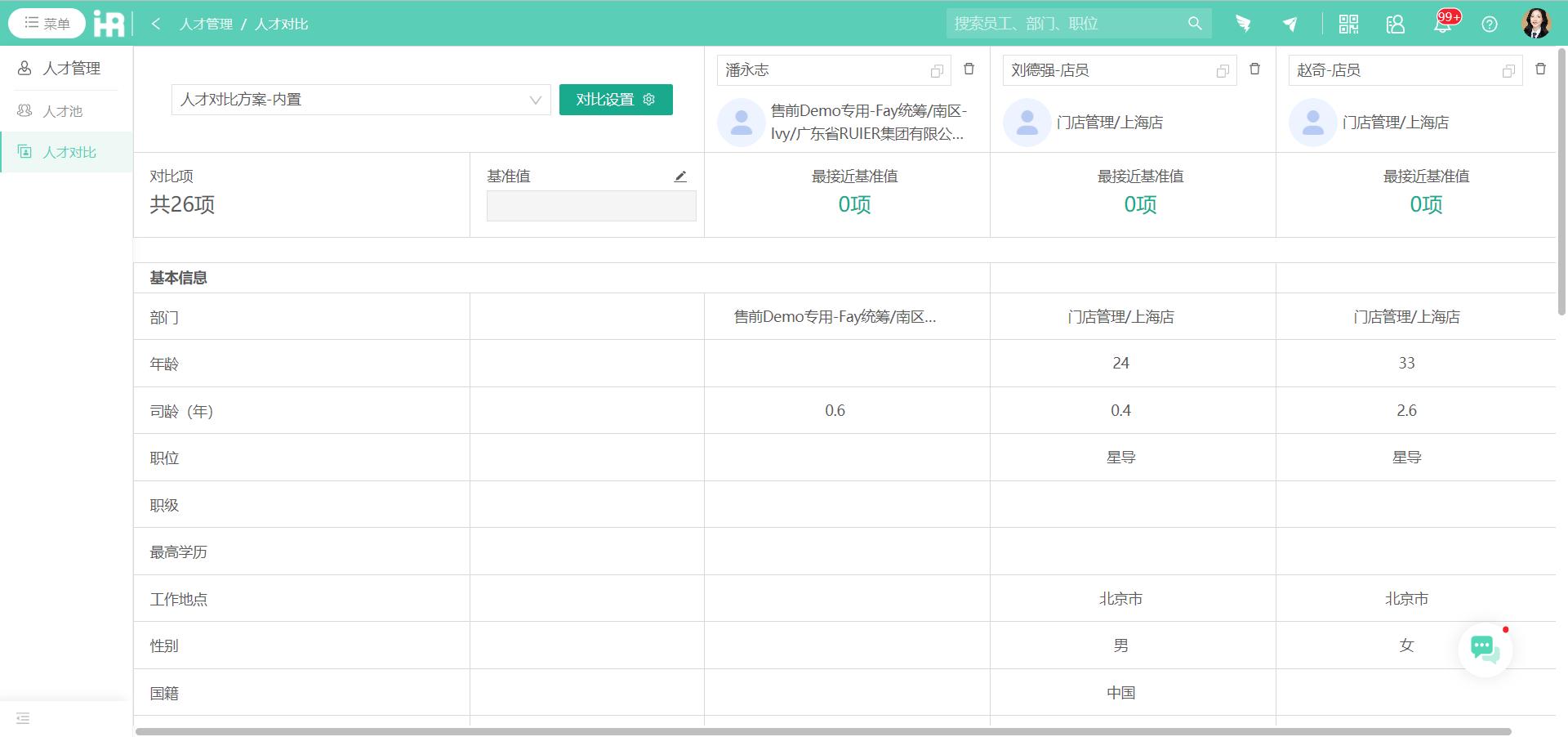Screen dimensions: 1568x737
Task: Open the 菜单 button at top left
Action: tap(47, 23)
